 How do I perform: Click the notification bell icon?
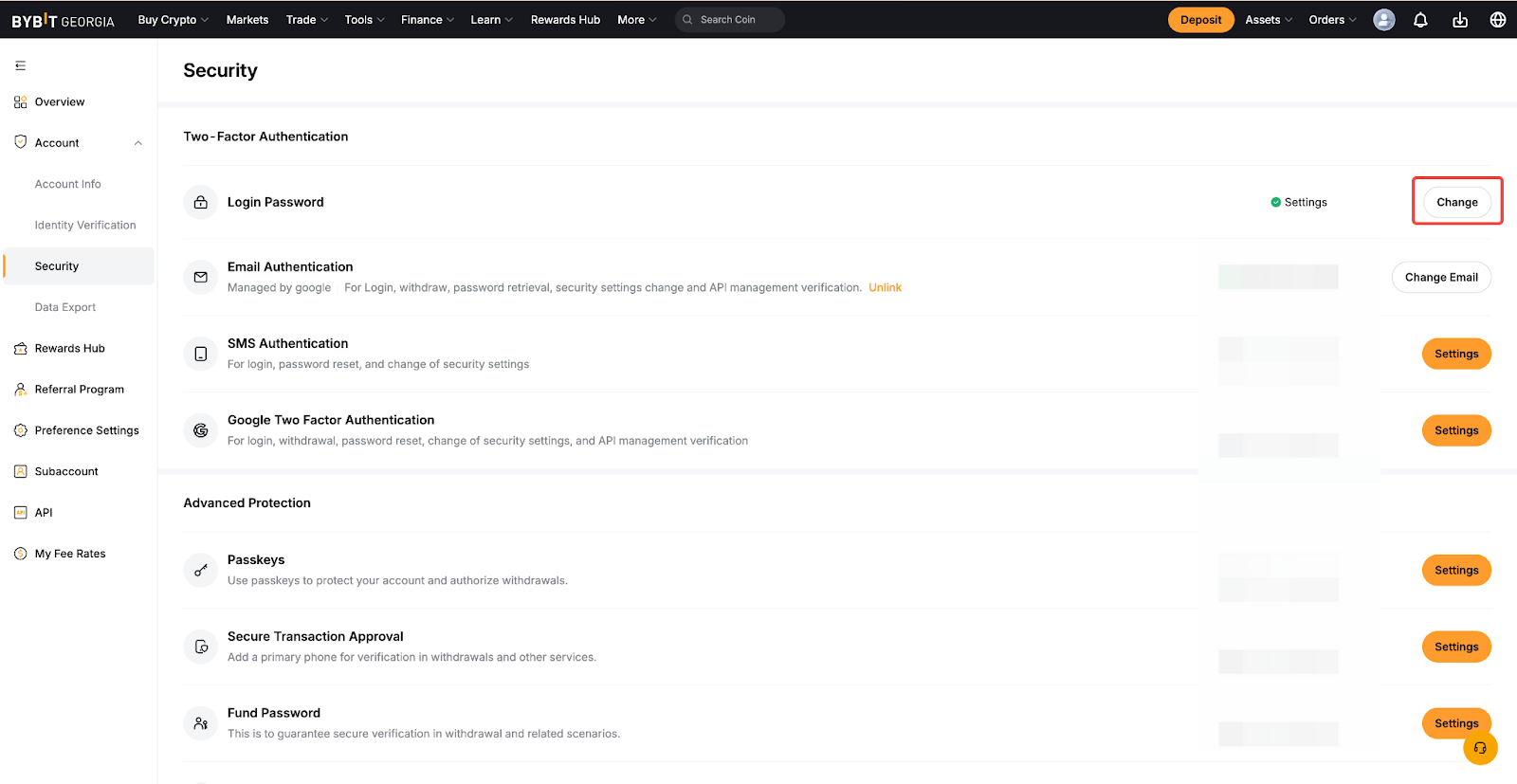pyautogui.click(x=1420, y=20)
